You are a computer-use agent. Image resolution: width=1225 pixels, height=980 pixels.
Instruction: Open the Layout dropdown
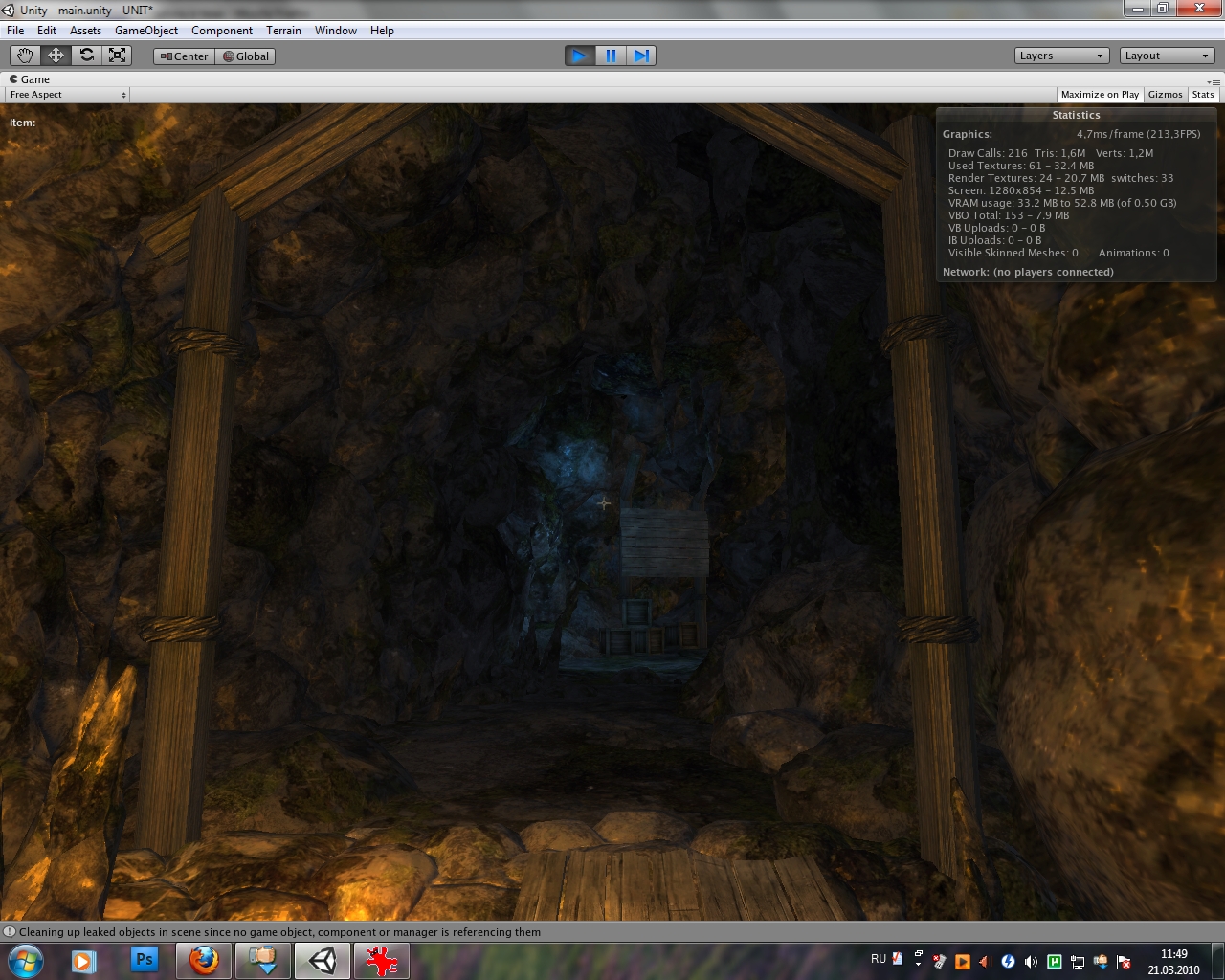click(1167, 56)
